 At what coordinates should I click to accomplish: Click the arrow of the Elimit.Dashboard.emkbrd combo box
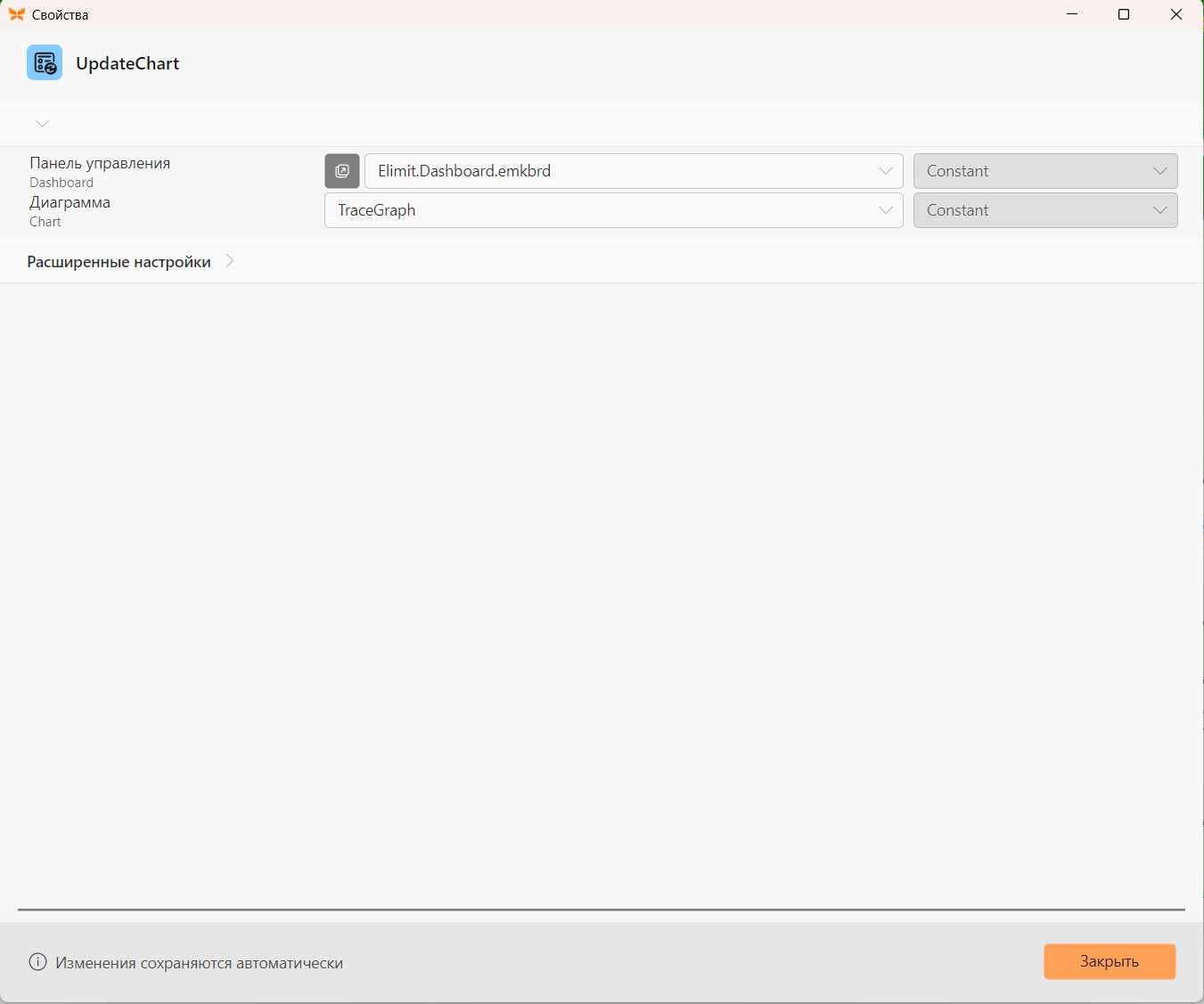(886, 171)
